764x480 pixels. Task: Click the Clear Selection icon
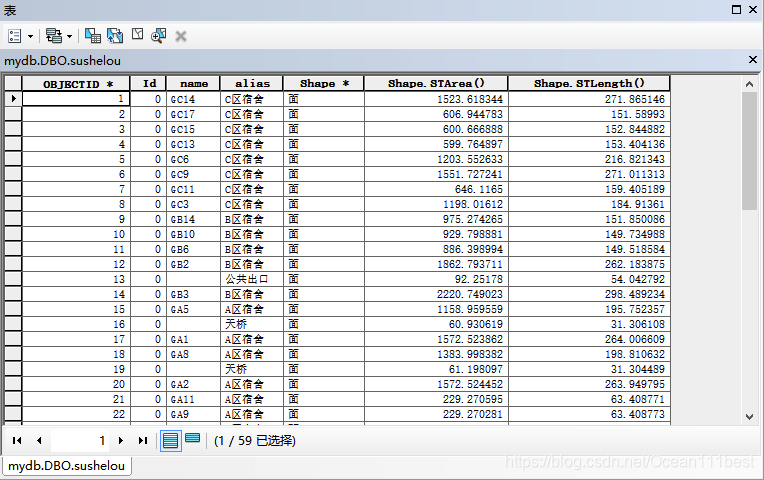click(x=137, y=35)
